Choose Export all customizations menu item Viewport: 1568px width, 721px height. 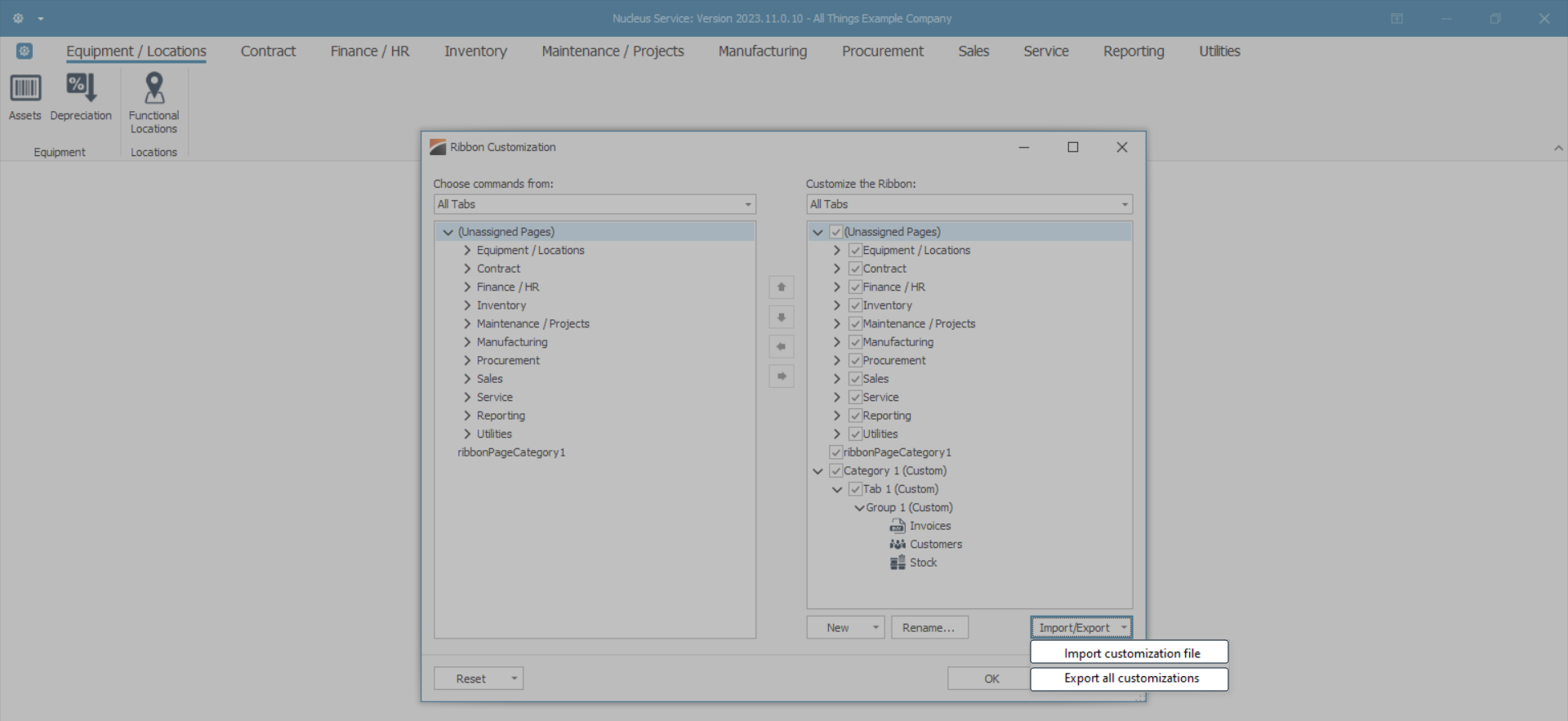point(1129,679)
